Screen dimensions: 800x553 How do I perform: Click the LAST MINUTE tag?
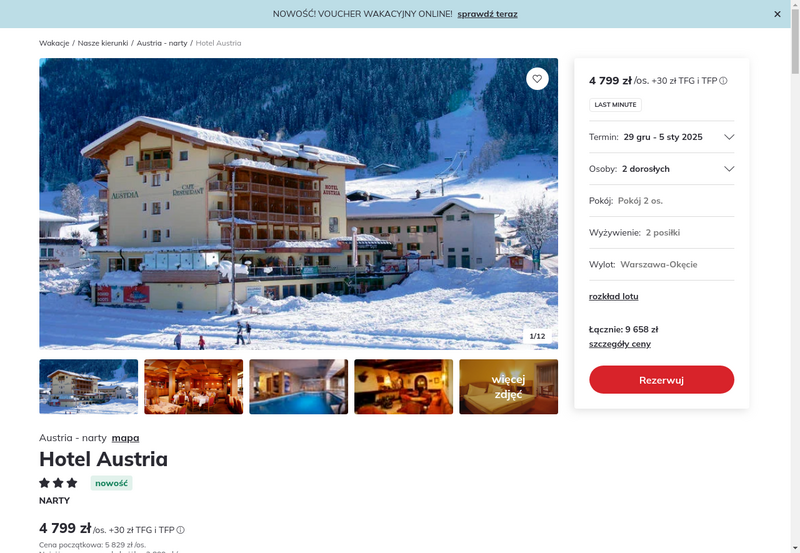click(x=615, y=105)
